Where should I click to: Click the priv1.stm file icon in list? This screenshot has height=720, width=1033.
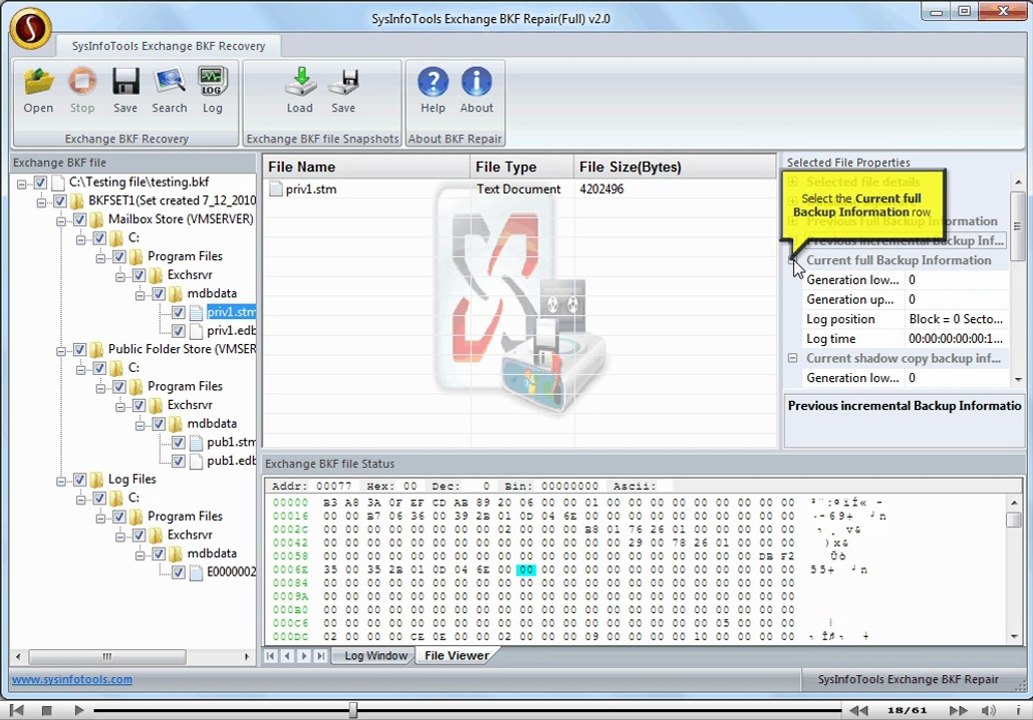[276, 189]
